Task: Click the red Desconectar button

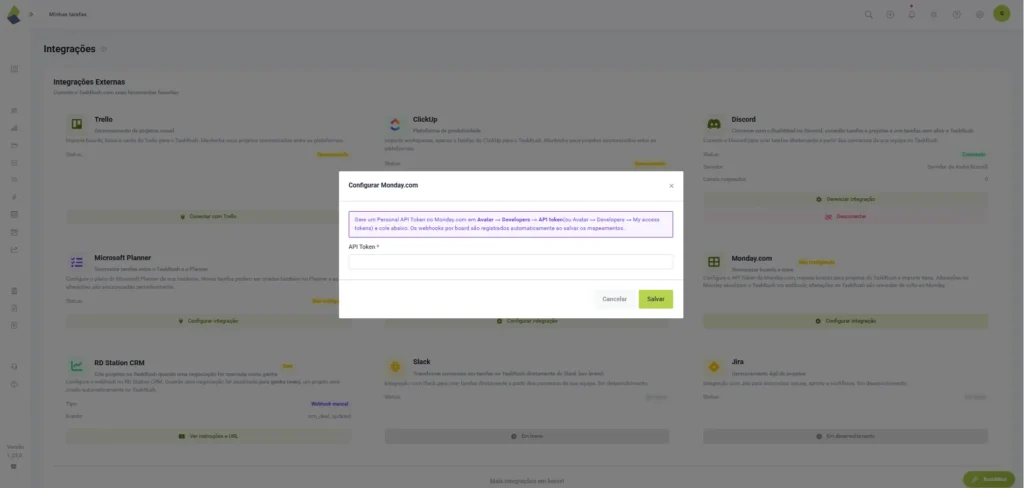Action: [x=845, y=216]
